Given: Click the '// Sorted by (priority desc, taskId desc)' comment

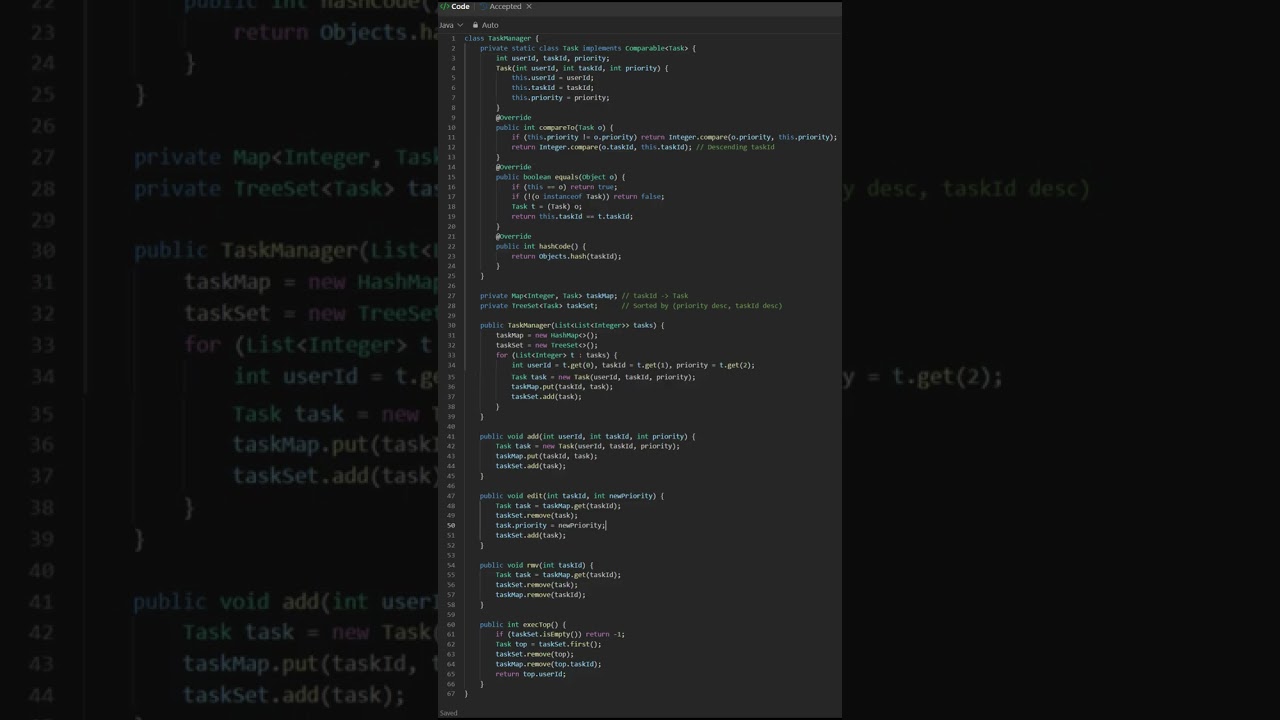Looking at the screenshot, I should (x=701, y=306).
